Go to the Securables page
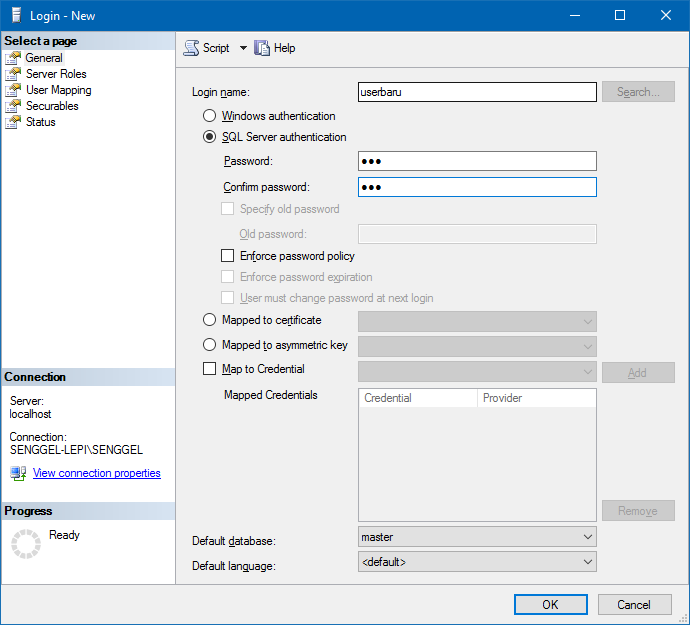 (52, 106)
